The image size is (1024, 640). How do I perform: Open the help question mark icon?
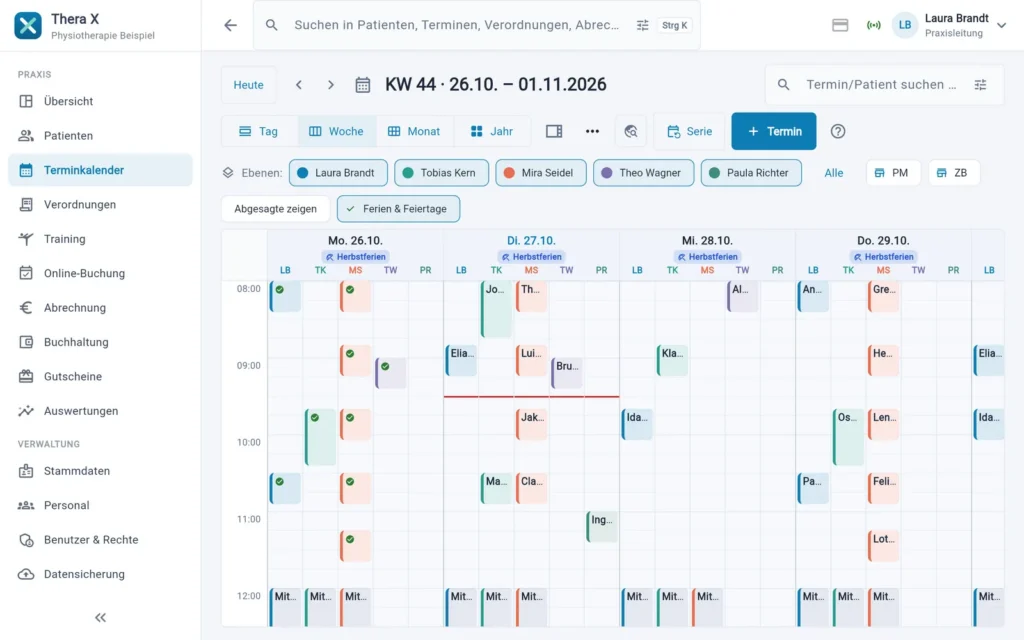[x=838, y=131]
